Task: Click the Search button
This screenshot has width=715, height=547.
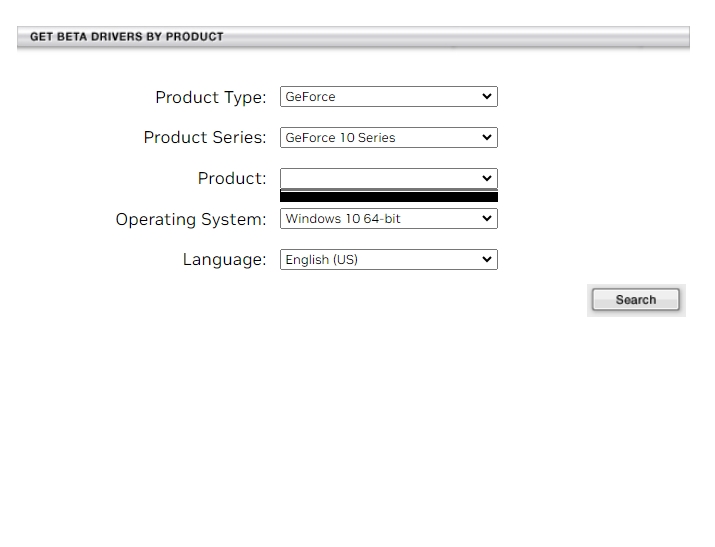Action: pos(636,299)
